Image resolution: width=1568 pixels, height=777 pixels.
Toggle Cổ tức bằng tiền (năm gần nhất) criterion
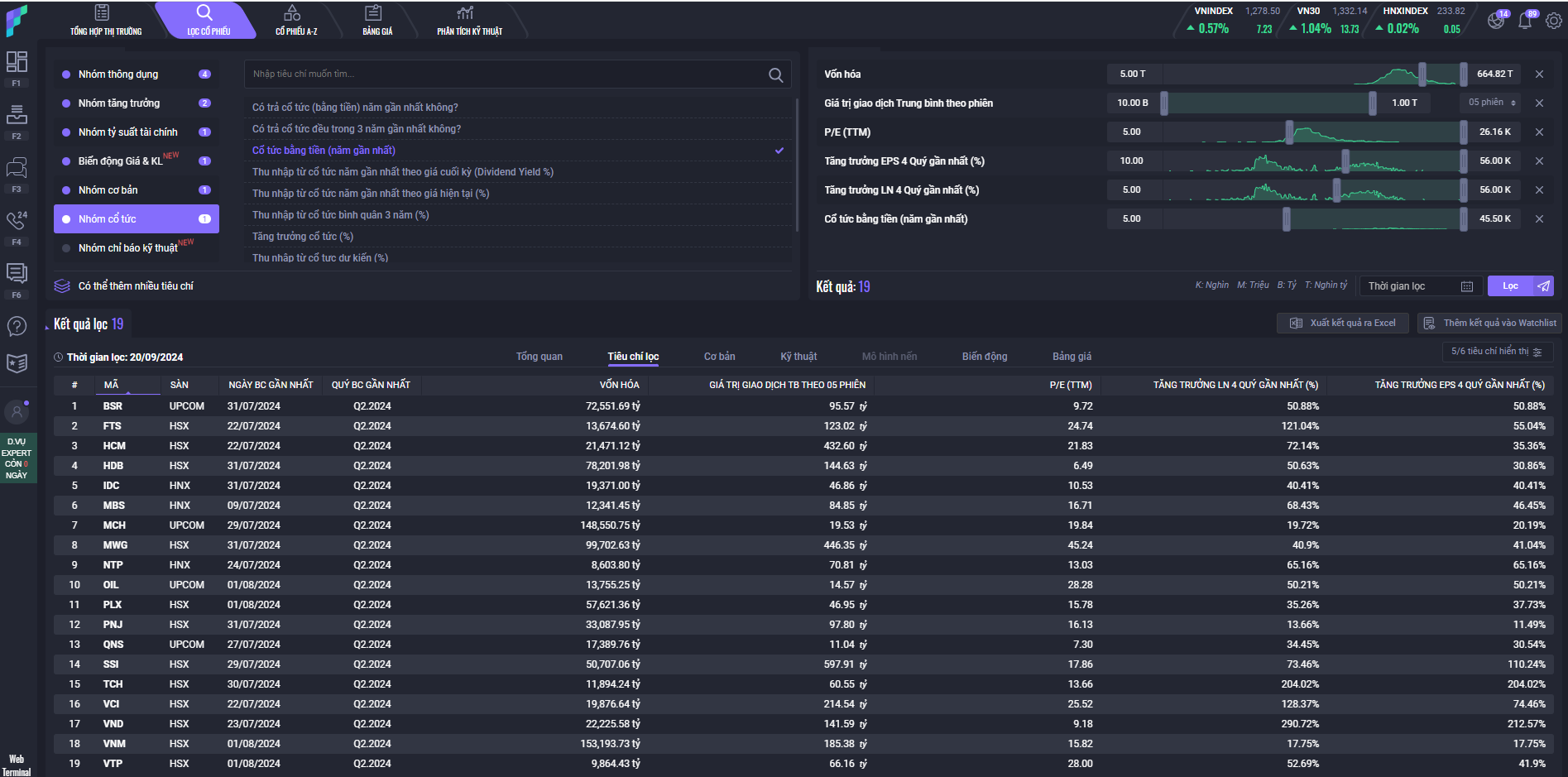[518, 151]
